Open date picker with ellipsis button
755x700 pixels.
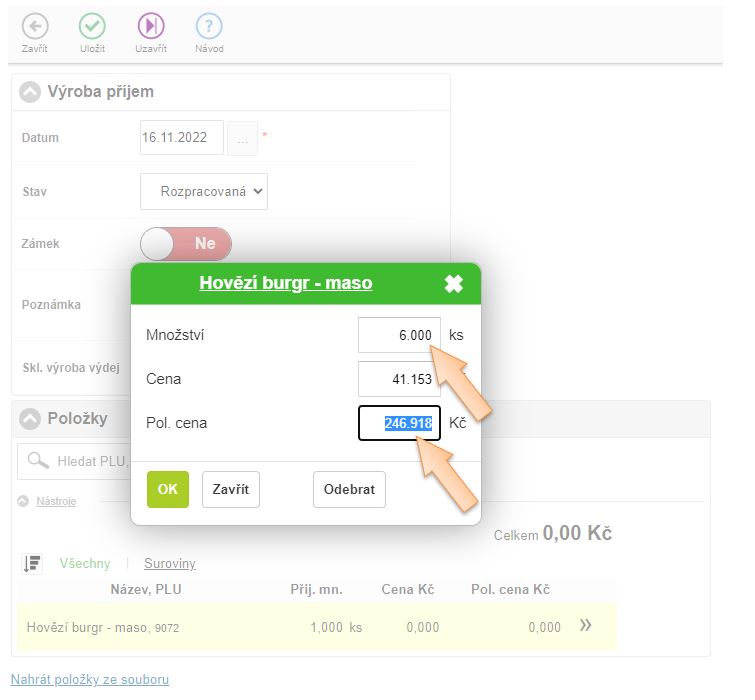[242, 138]
